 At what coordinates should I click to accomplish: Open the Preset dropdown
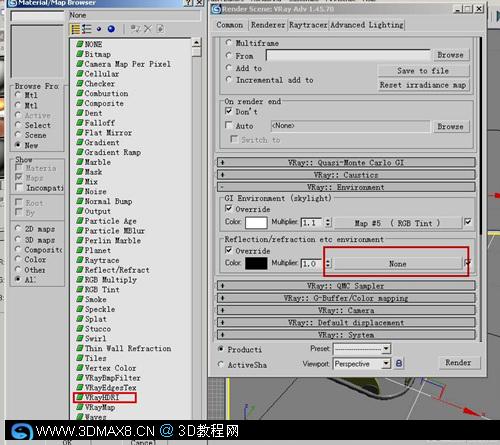(362, 349)
